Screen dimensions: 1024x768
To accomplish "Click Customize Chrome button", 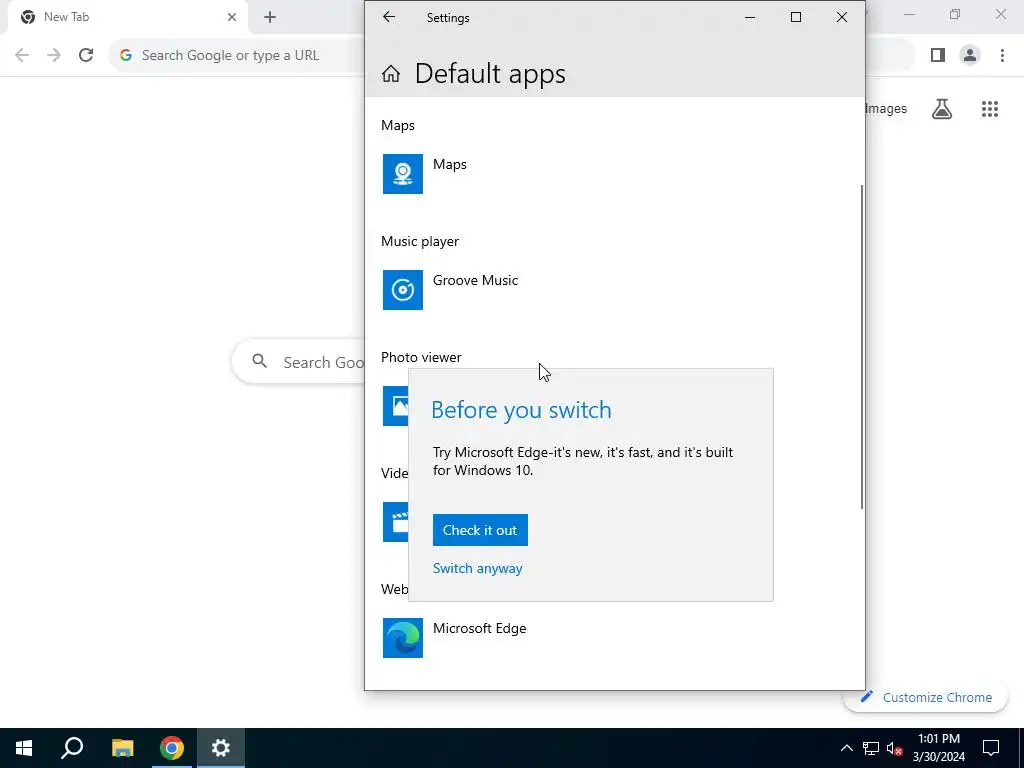I will coord(926,697).
